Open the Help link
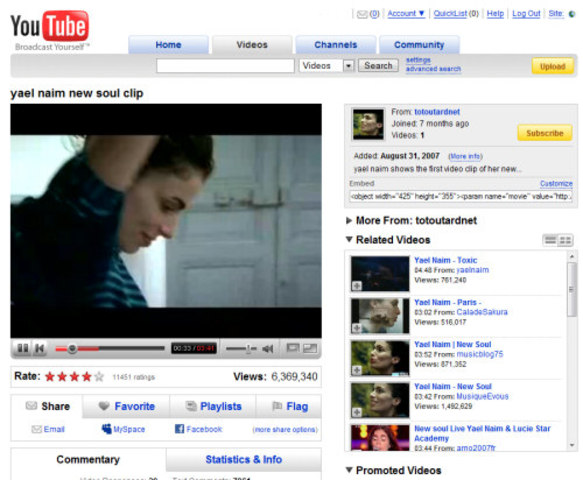This screenshot has width=583, height=480. tap(495, 13)
